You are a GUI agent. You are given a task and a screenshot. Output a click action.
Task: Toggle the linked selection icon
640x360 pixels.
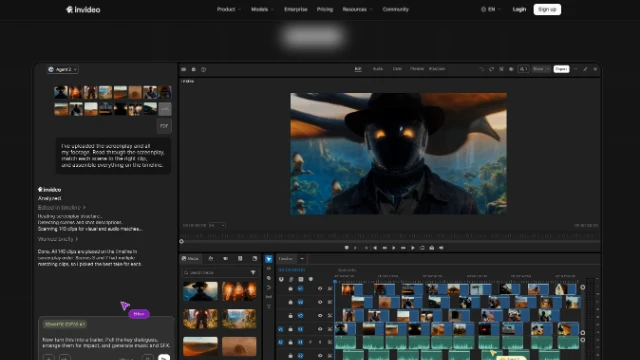[x=291, y=280]
